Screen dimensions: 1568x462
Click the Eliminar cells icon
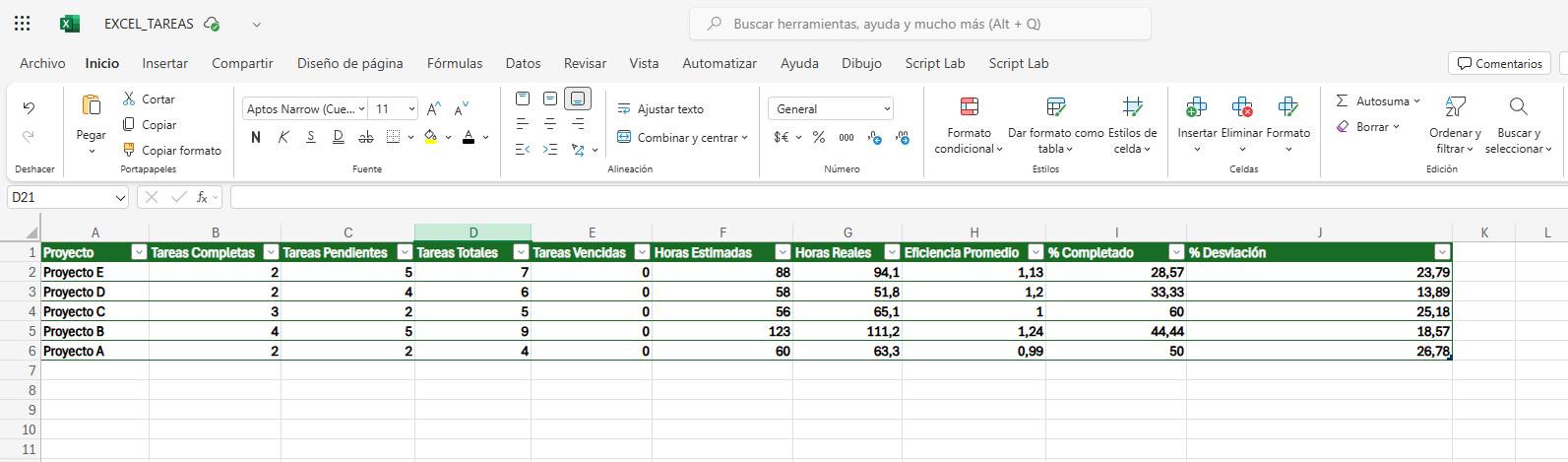(x=1242, y=106)
